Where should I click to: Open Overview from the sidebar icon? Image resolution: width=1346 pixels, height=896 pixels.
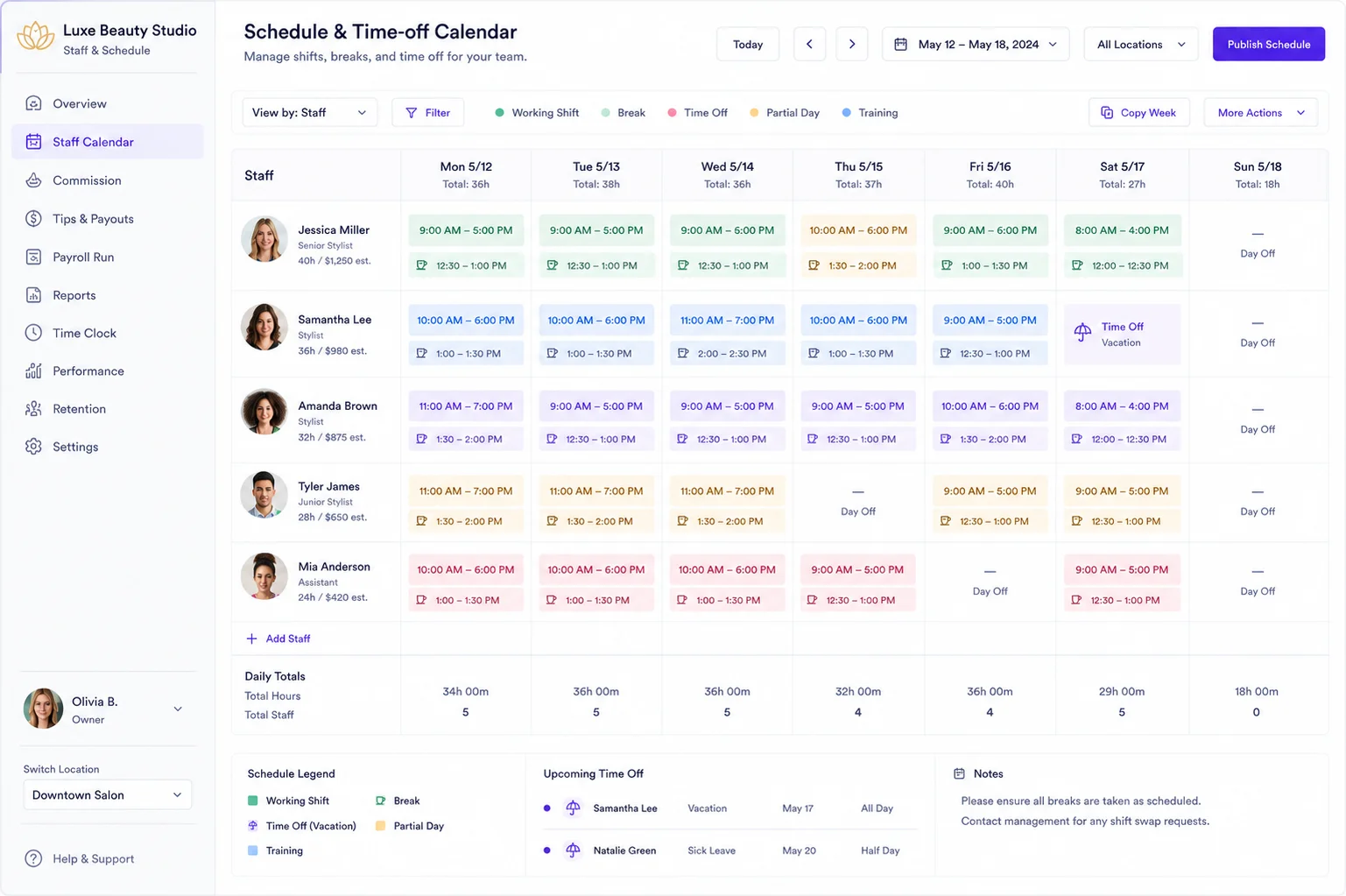[33, 103]
